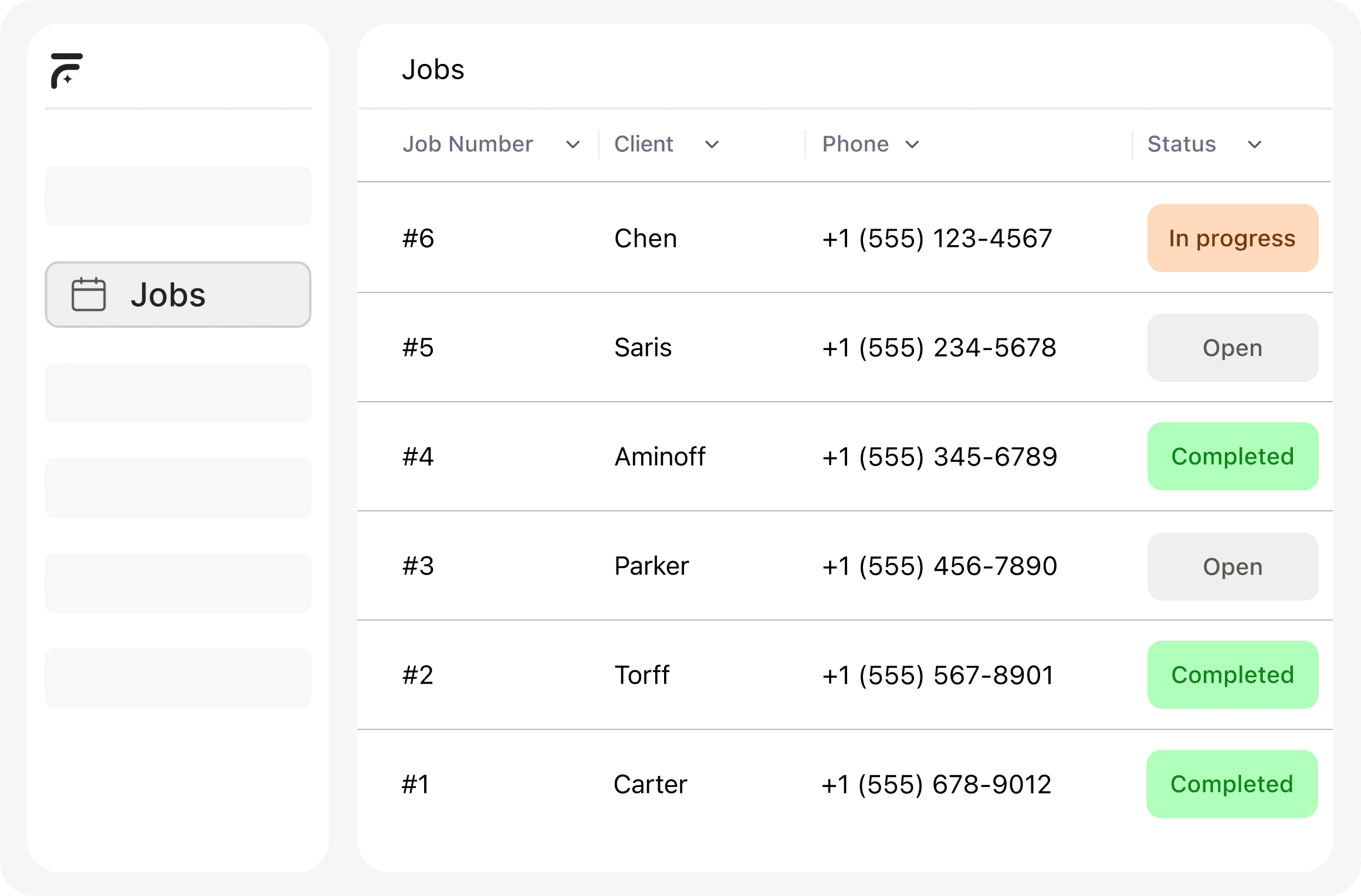
Task: Open the Jobs sidebar menu item
Action: pyautogui.click(x=178, y=294)
